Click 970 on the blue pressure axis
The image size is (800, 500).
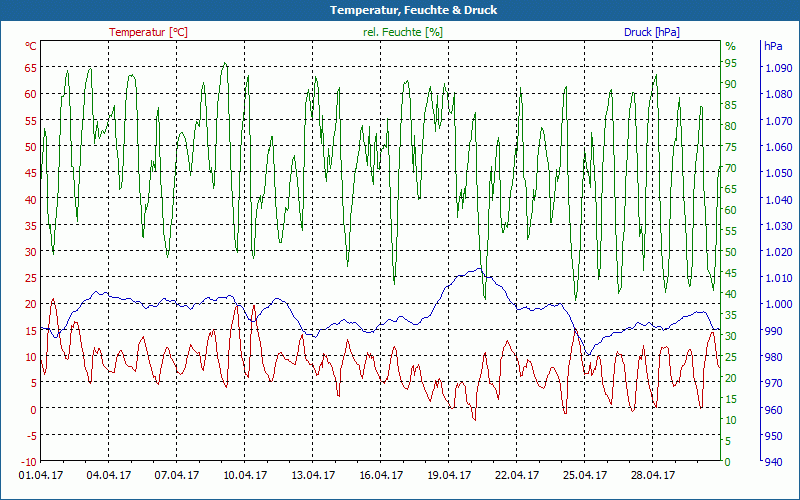coord(773,383)
